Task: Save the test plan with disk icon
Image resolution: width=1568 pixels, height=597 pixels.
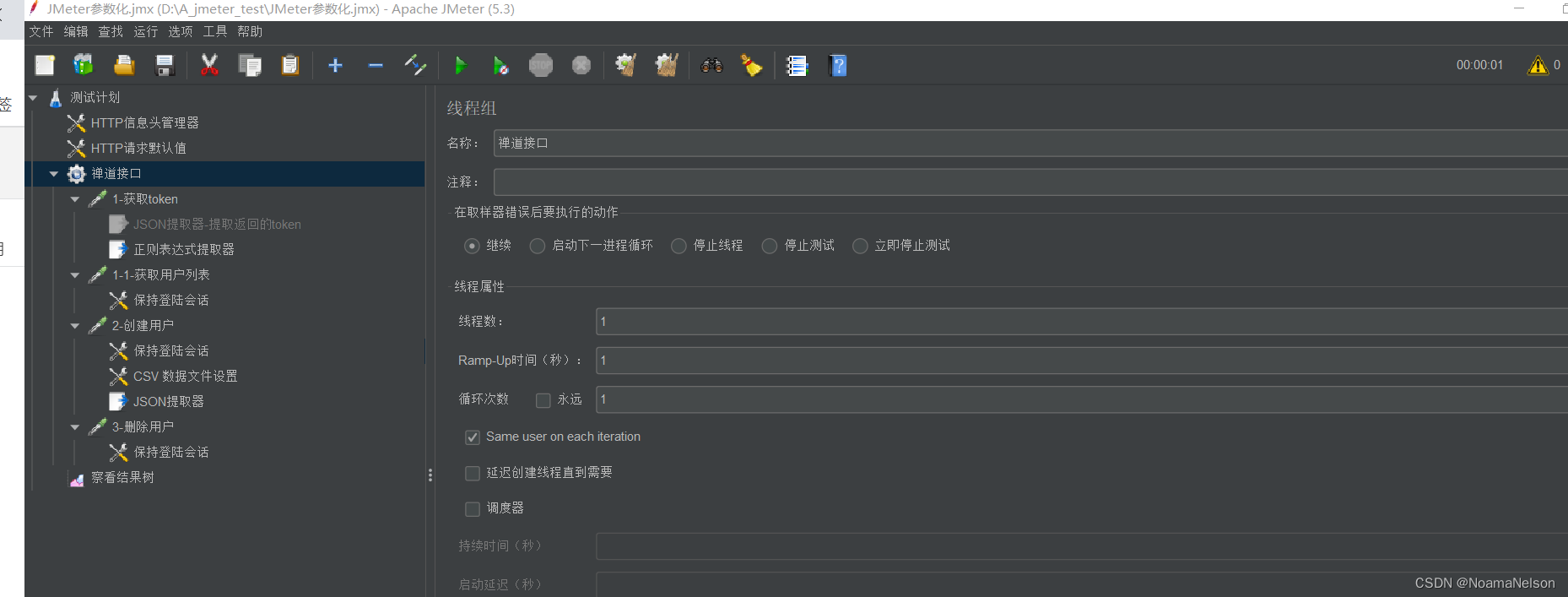Action: [x=165, y=65]
